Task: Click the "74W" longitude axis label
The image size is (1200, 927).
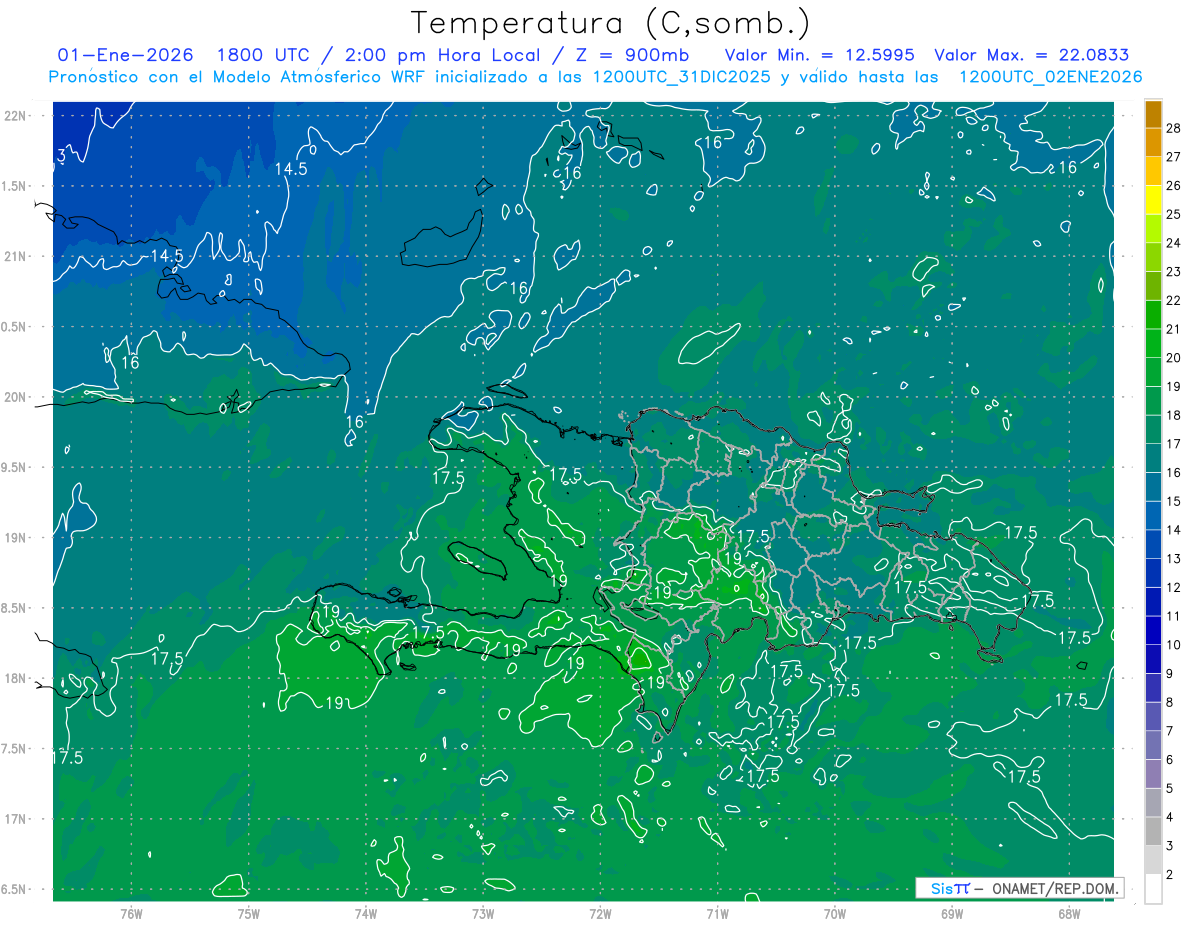Action: click(365, 914)
